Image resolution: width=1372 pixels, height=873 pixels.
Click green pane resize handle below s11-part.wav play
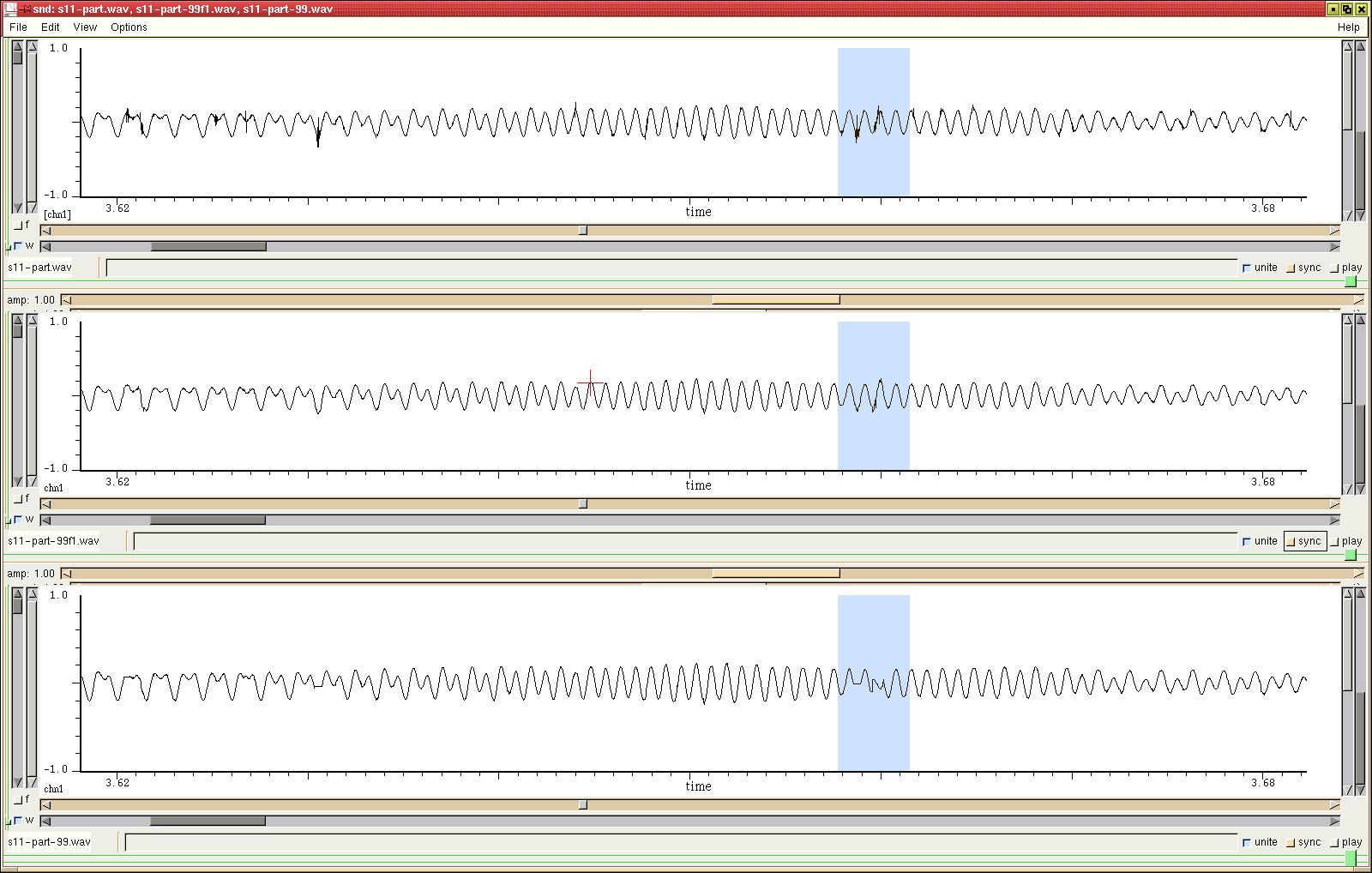(x=1351, y=281)
